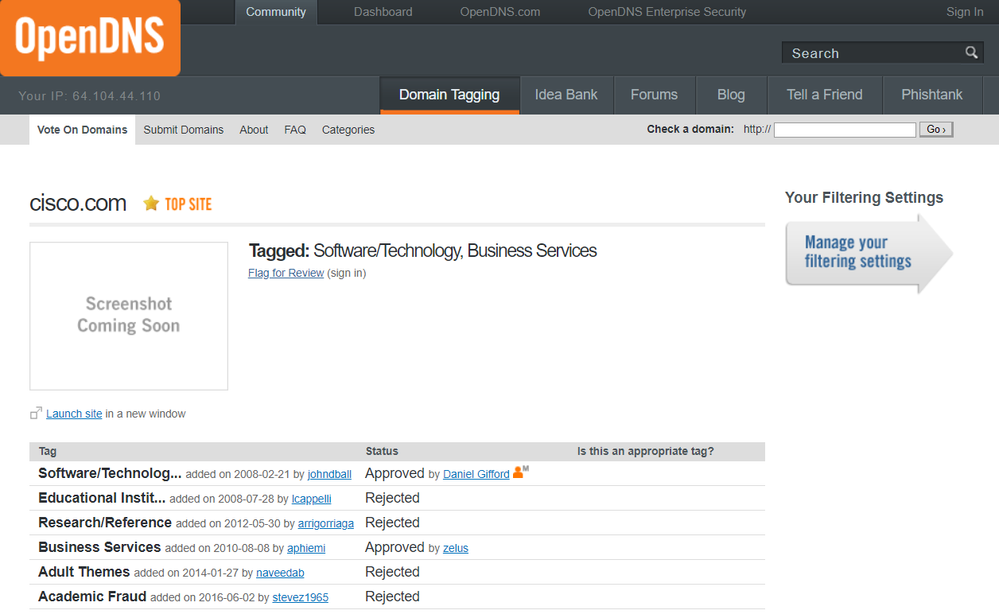
Task: Click the launch site external window icon
Action: coord(36,413)
